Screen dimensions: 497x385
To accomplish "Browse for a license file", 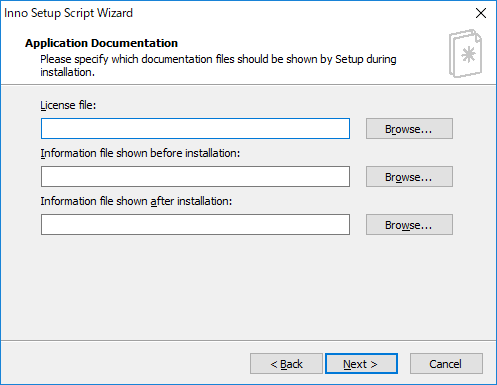I will click(409, 128).
